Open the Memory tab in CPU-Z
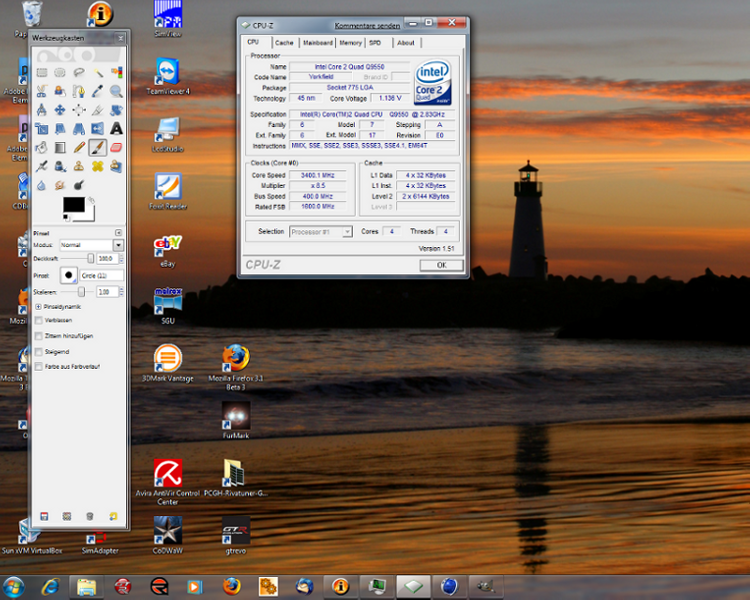Viewport: 750px width, 600px height. click(350, 43)
